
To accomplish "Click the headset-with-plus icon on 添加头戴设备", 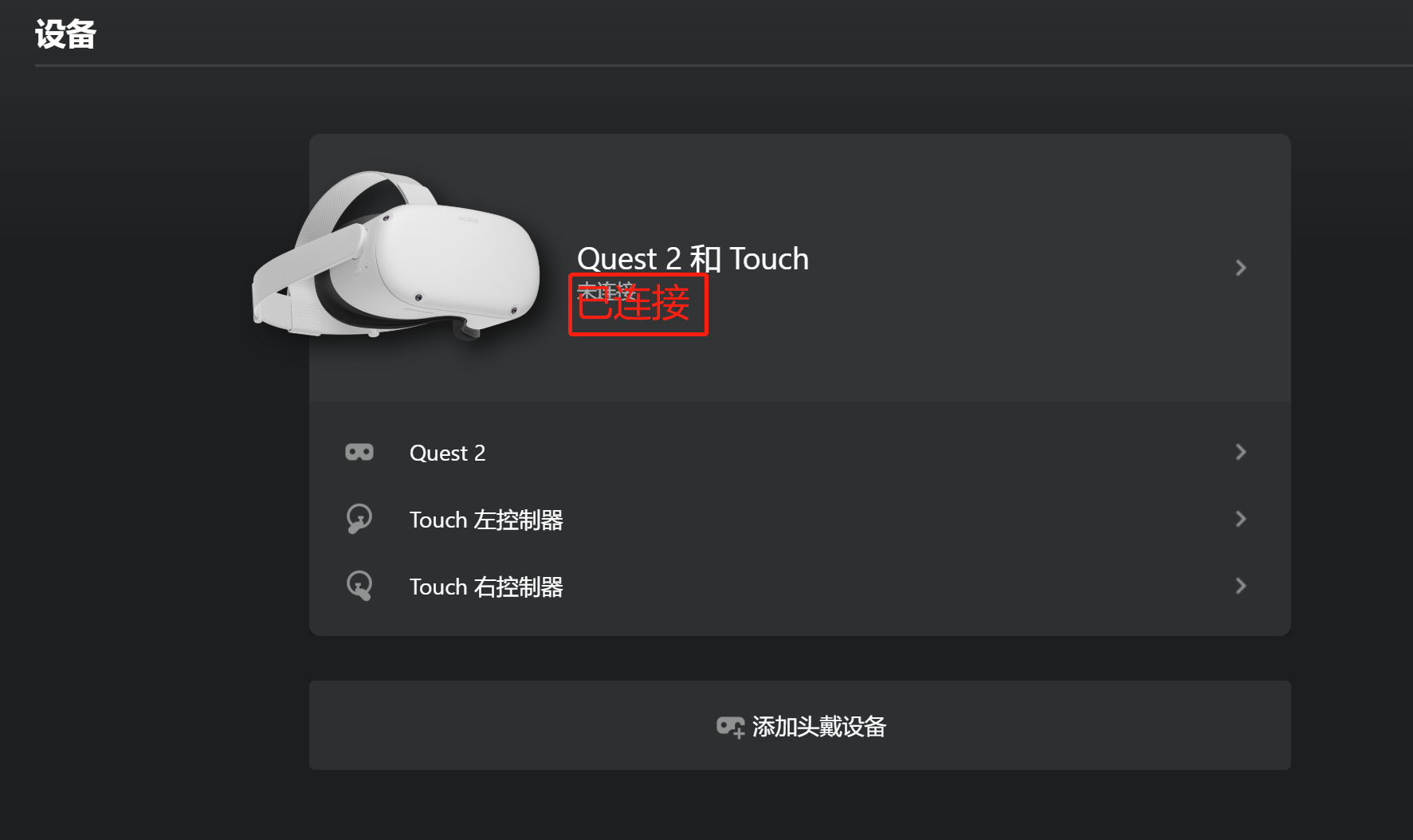I will (x=730, y=726).
